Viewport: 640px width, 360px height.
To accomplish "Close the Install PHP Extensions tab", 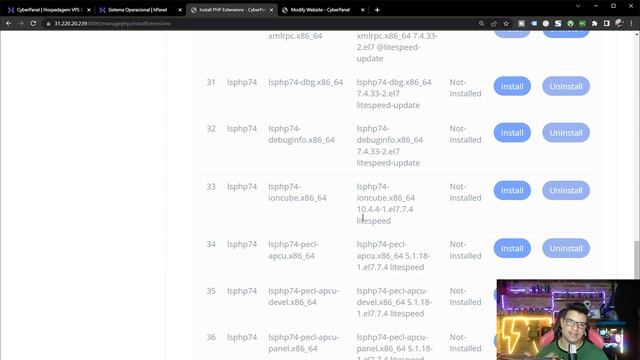I will pyautogui.click(x=271, y=10).
